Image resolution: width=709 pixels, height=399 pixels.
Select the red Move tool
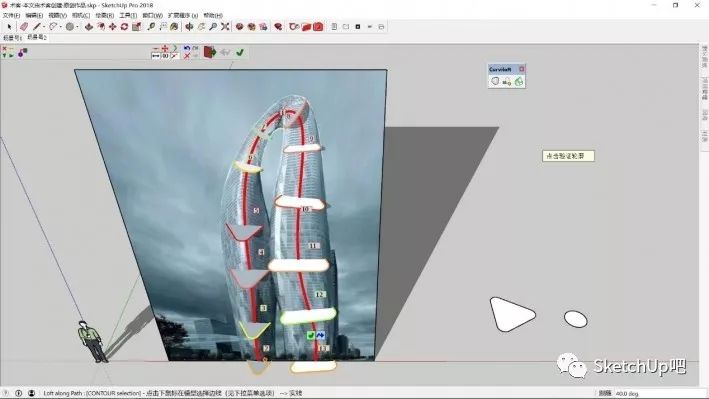click(113, 27)
